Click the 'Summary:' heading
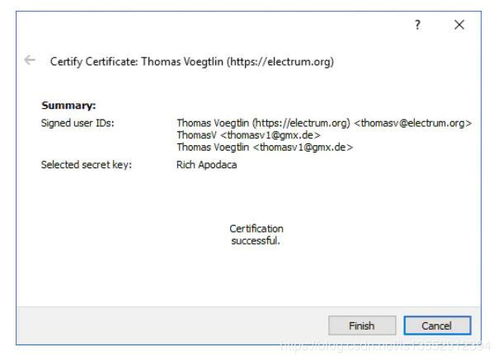Image resolution: width=499 pixels, height=361 pixels. [x=69, y=105]
